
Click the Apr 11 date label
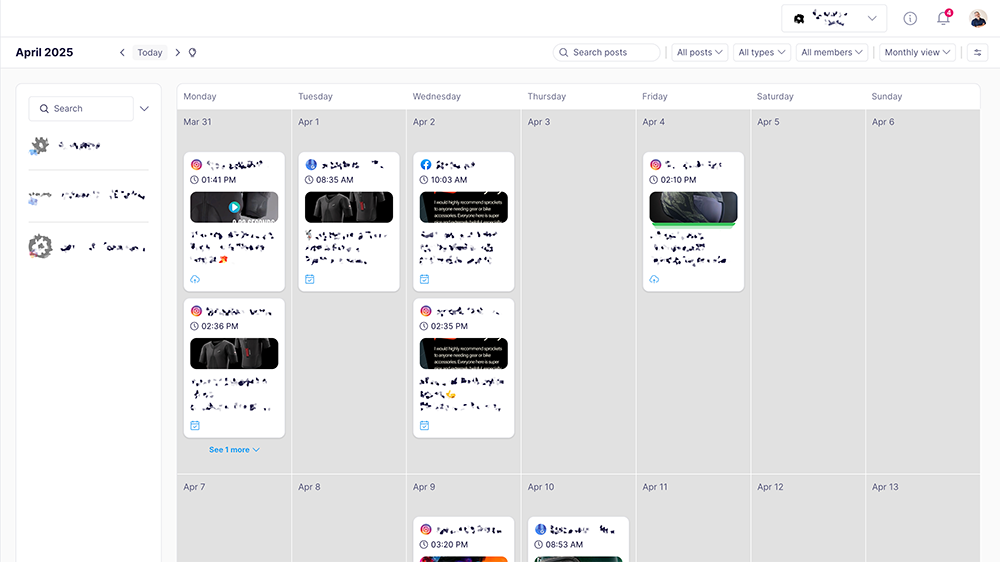[x=655, y=487]
